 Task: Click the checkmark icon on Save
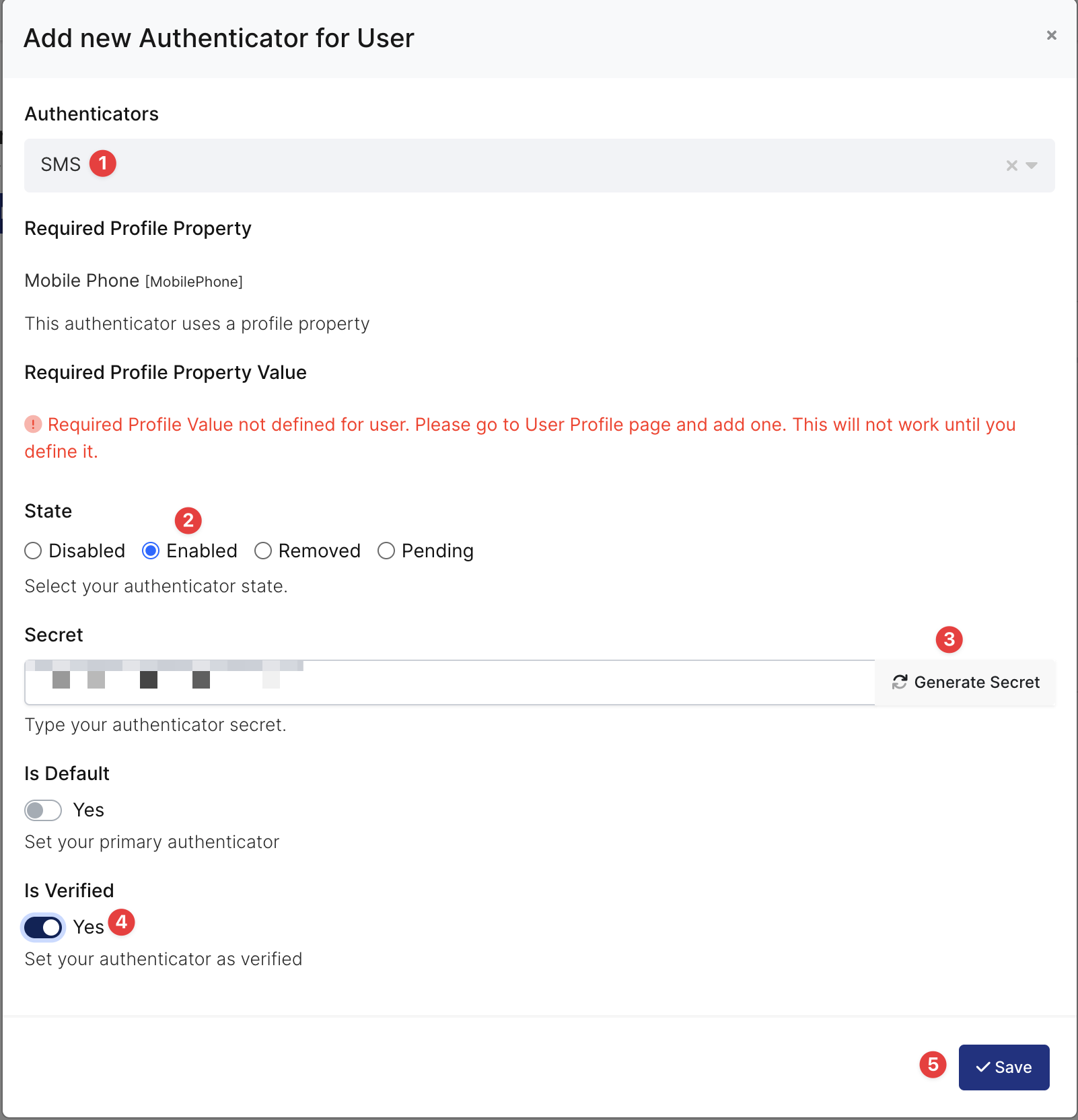pos(983,1067)
